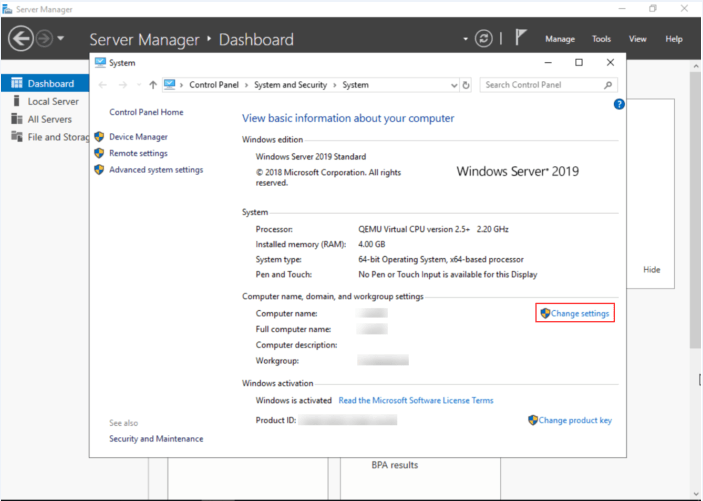Click the Server Manager forward arrow
This screenshot has height=501, width=703.
click(44, 39)
